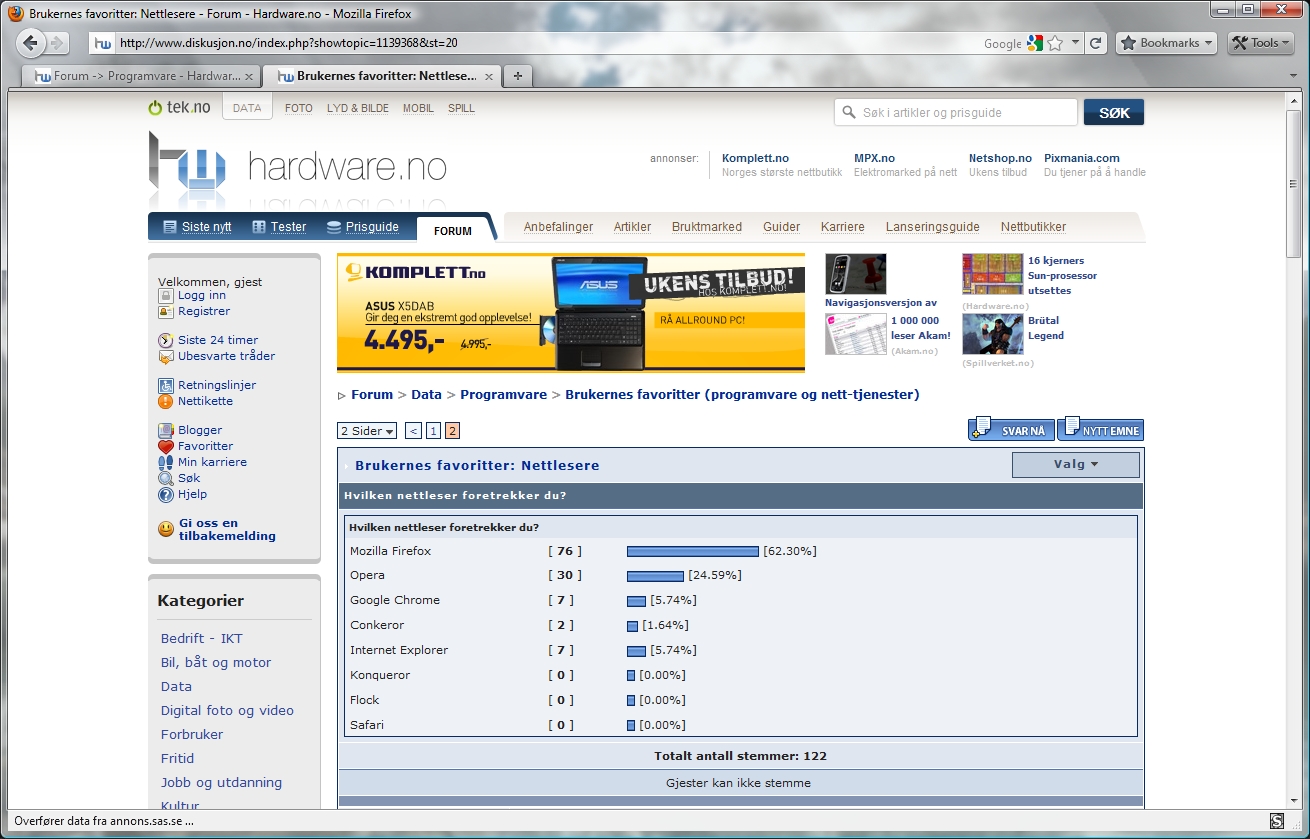Open the Siste nytt tab
The width and height of the screenshot is (1310, 839).
pyautogui.click(x=197, y=227)
